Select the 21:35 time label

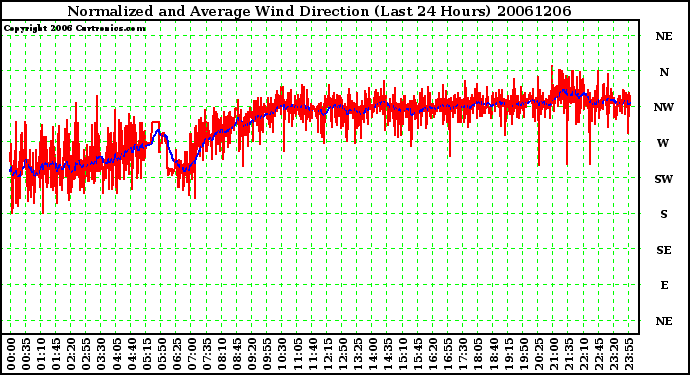(569, 354)
